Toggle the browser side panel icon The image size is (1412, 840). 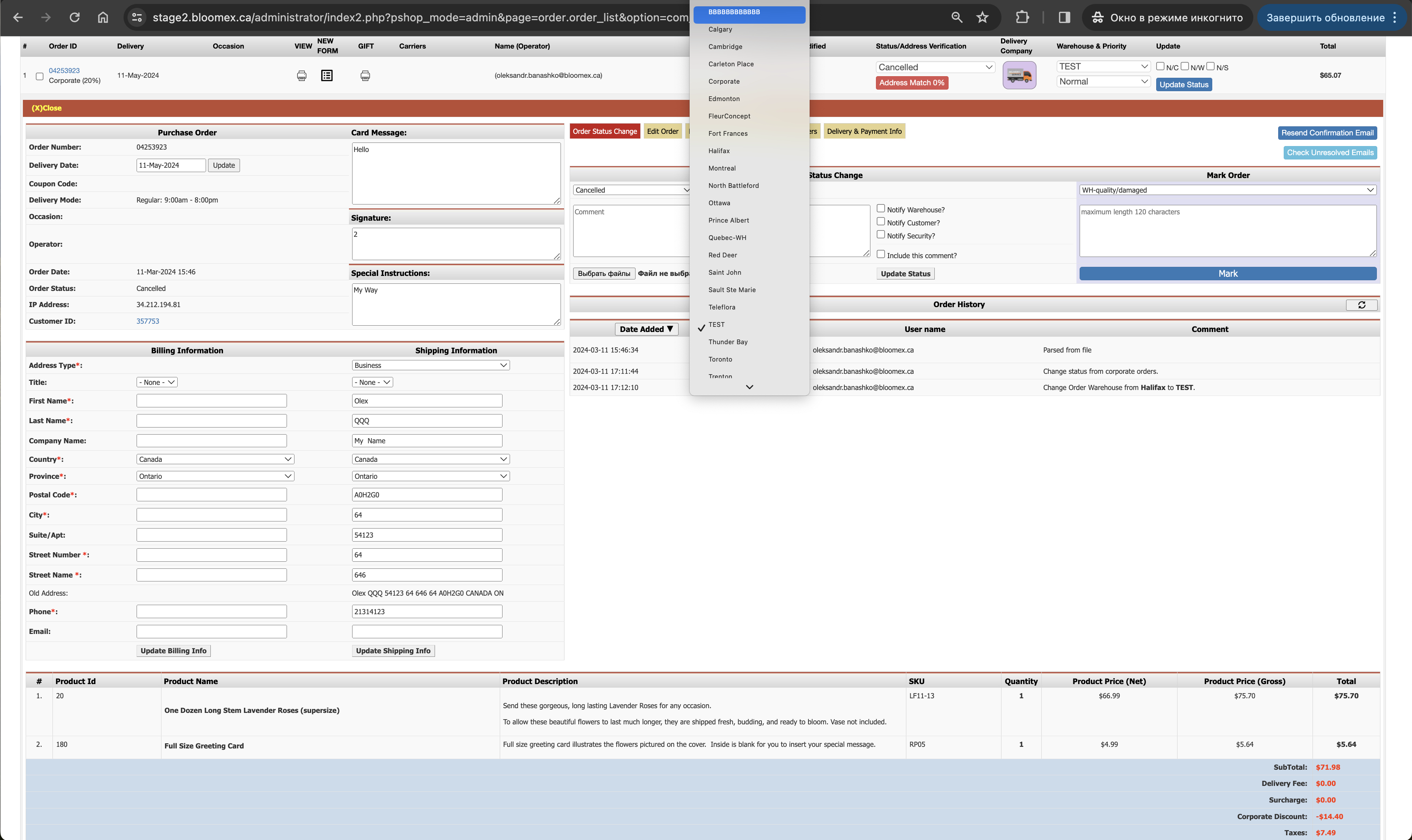[1064, 17]
